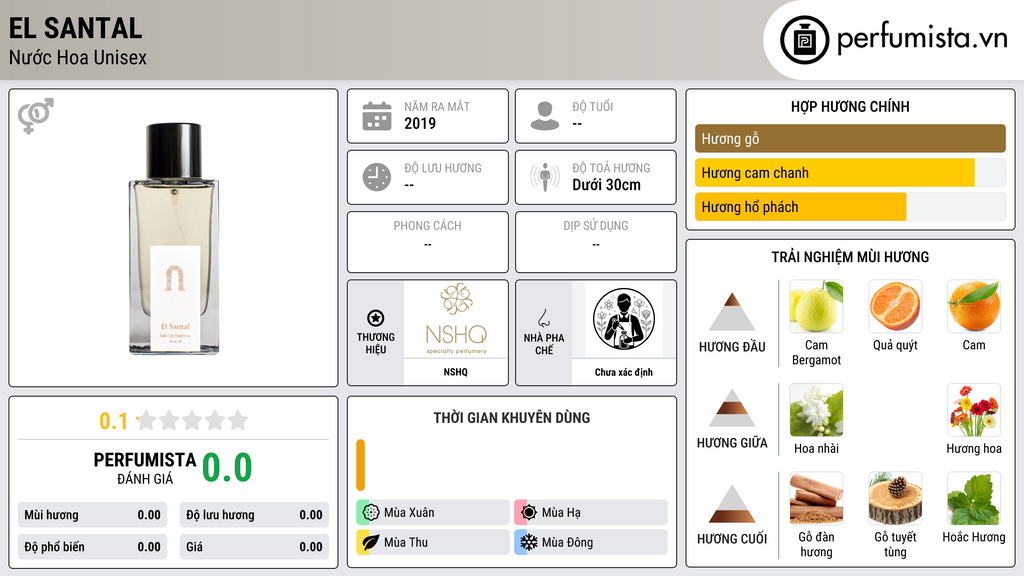Click the Hương cuối pyramid icon
The image size is (1024, 576).
732,504
